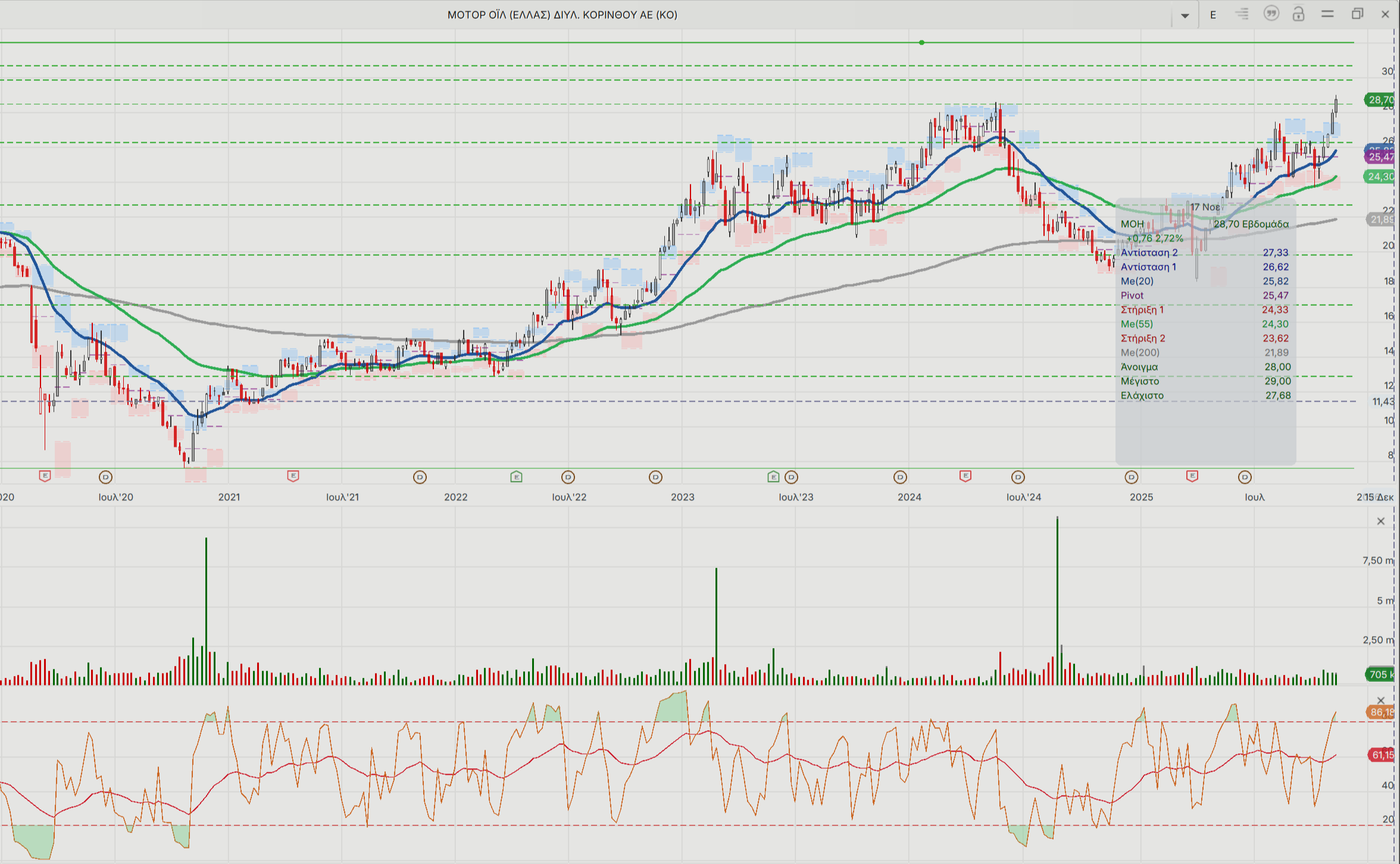Toggle the padlock lock icon
Screen dimensions: 1400x864
[1299, 14]
